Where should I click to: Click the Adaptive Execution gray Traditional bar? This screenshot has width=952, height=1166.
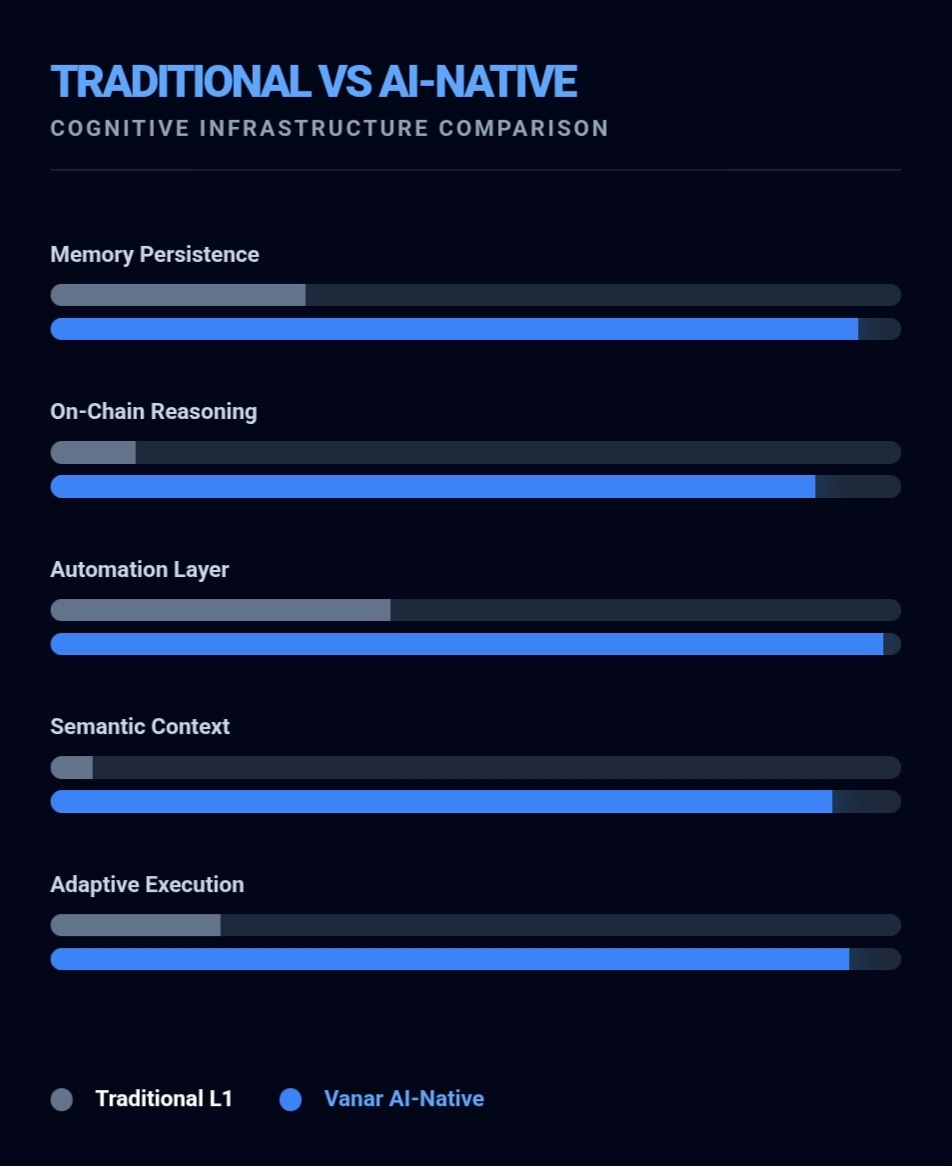(x=135, y=925)
